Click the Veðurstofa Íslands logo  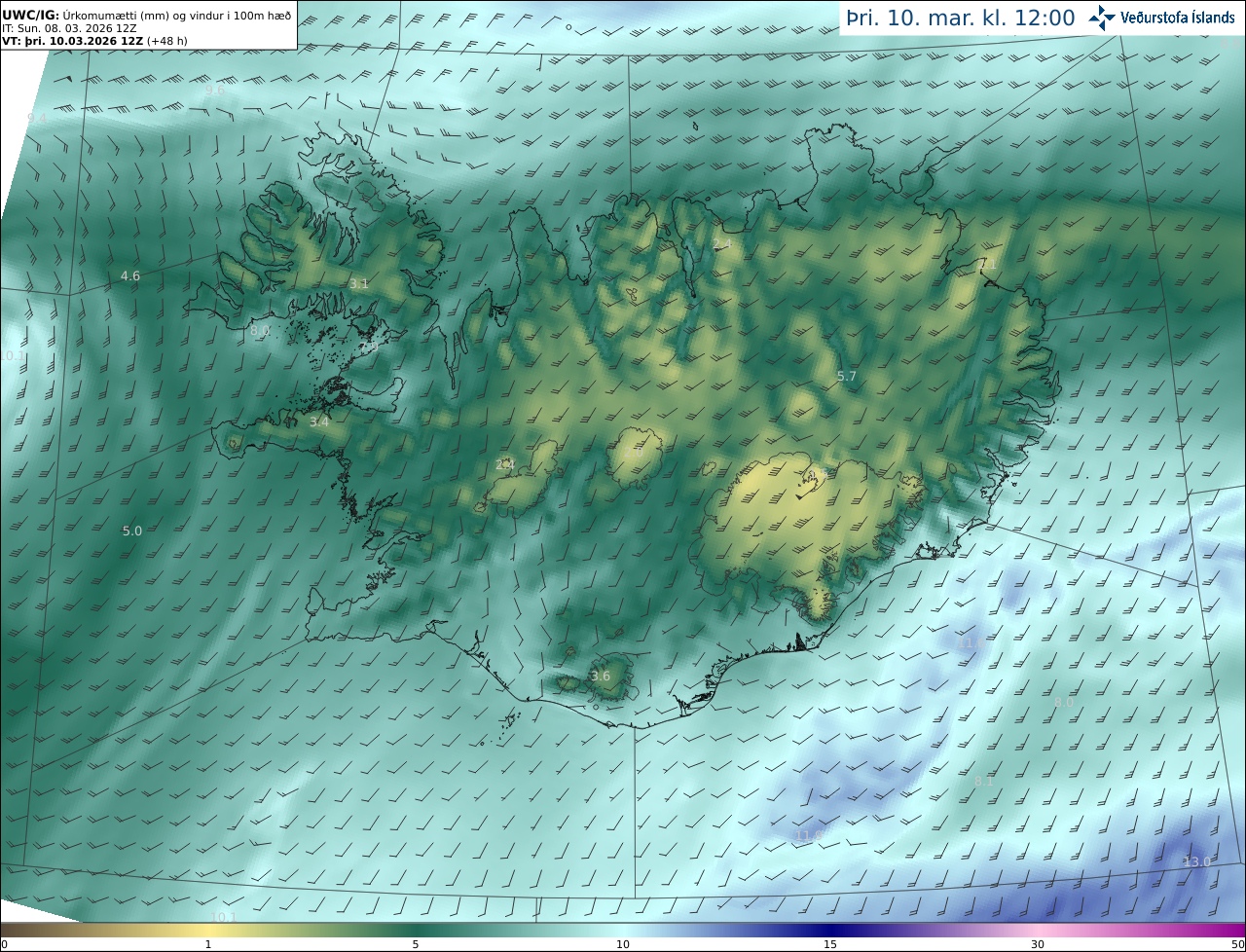(1161, 18)
